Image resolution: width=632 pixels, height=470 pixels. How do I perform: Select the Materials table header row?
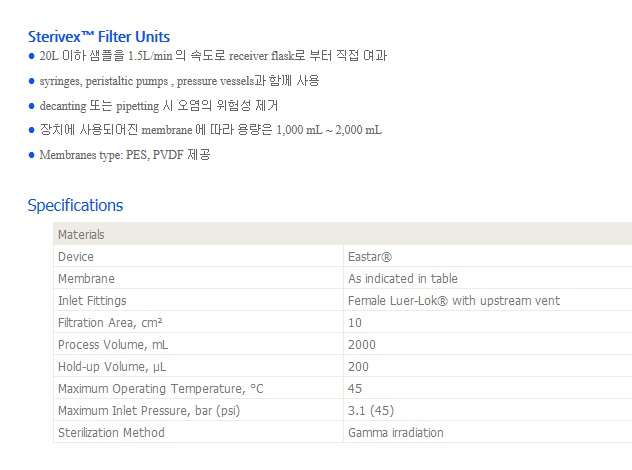coord(343,234)
